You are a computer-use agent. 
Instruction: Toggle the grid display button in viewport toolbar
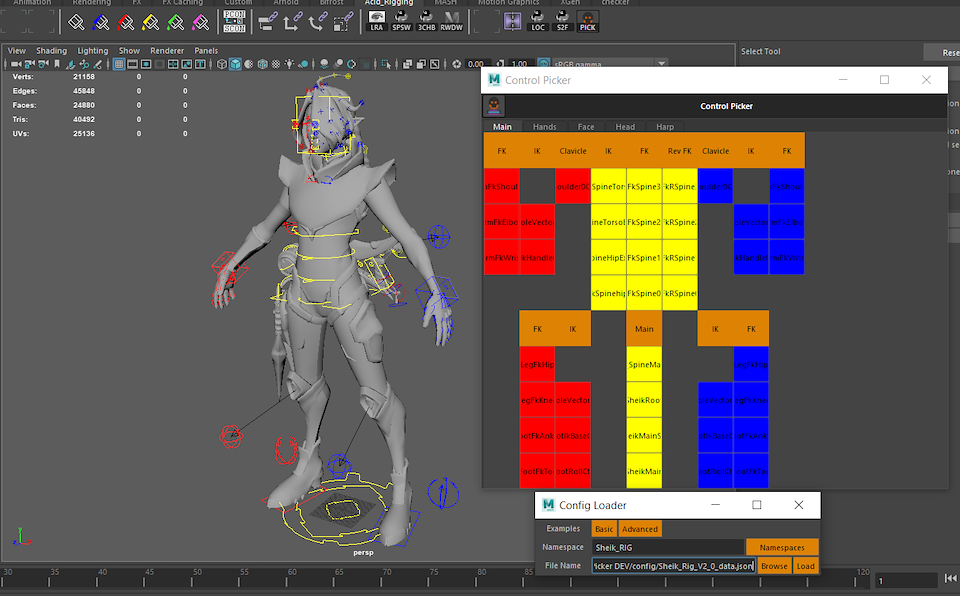pyautogui.click(x=119, y=64)
